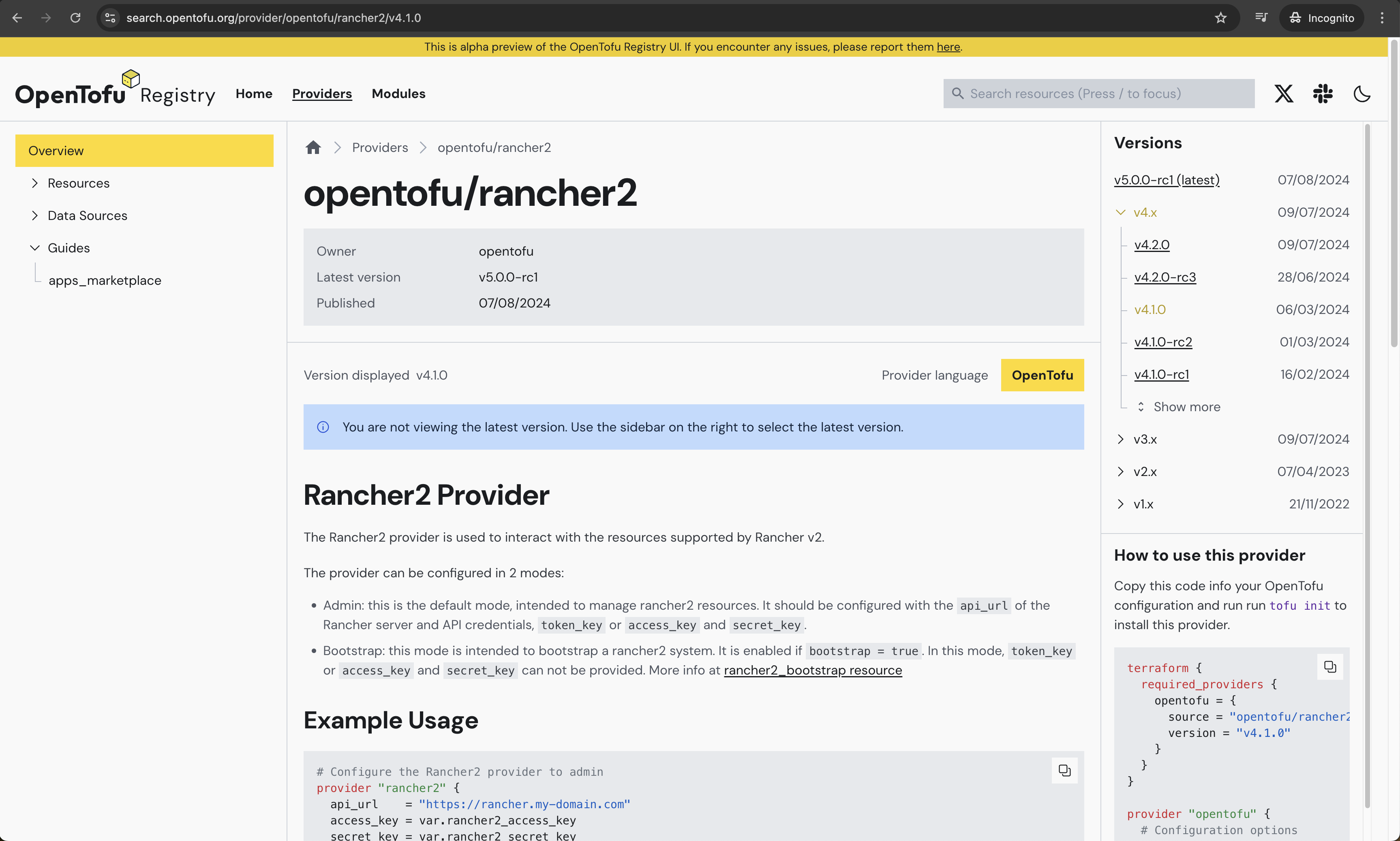Click the v5.0.0-rc1 latest version link
This screenshot has height=841, width=1400.
1166,179
